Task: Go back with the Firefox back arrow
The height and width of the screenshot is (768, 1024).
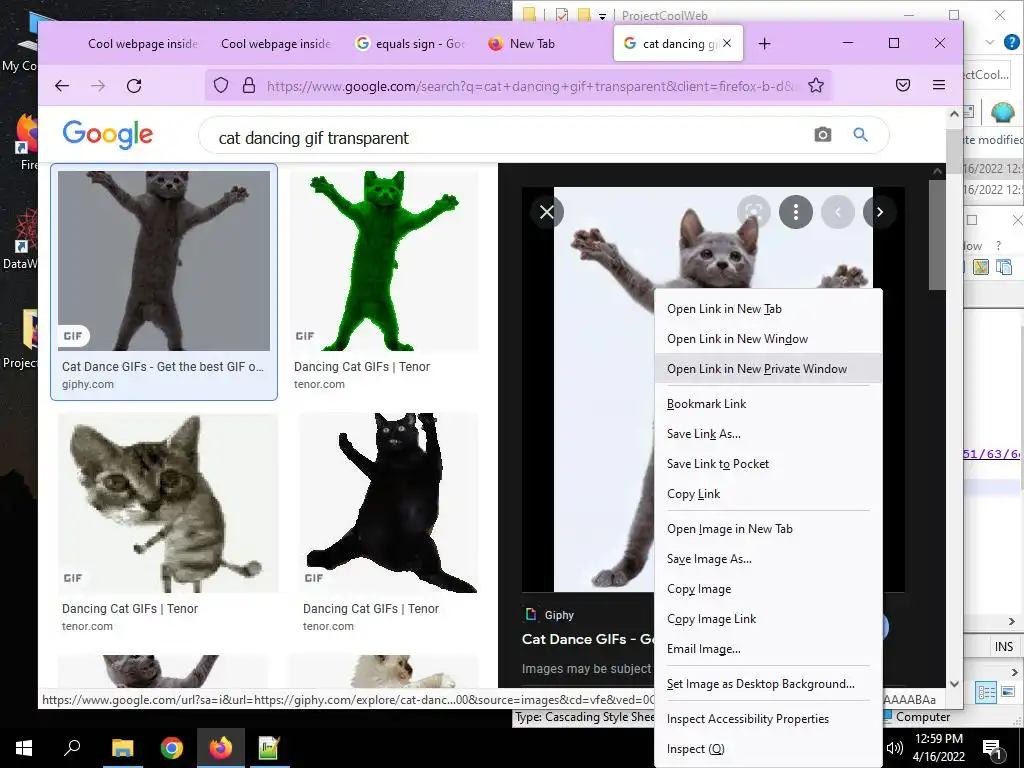Action: [x=62, y=86]
